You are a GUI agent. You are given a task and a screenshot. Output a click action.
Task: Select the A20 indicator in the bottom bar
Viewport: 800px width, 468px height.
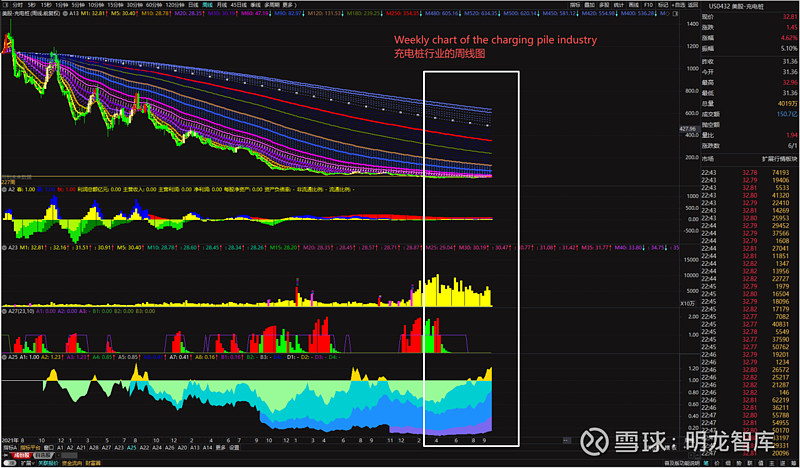point(182,448)
